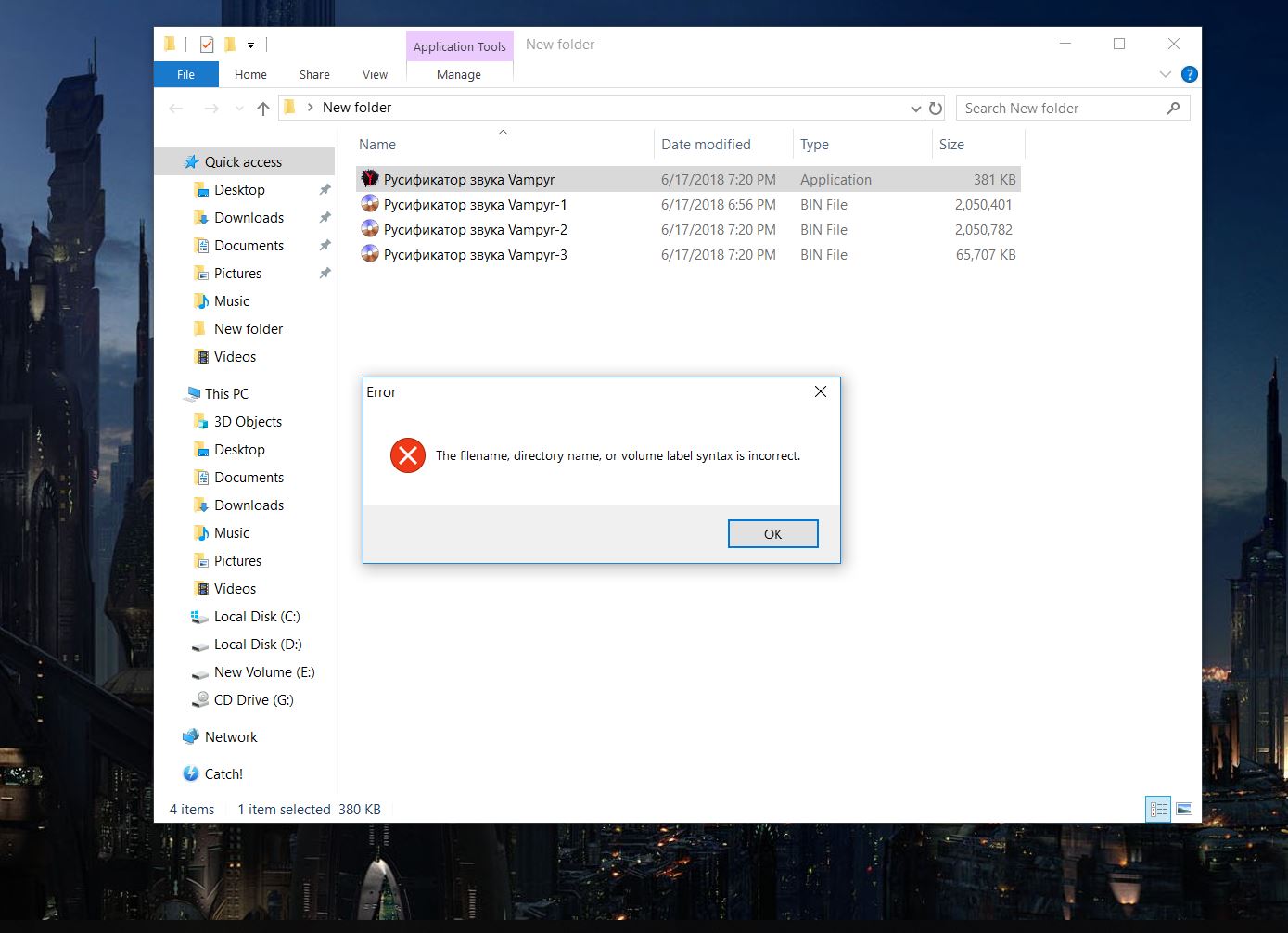Open the Manage ribbon tab
Viewport: 1288px width, 933px height.
click(x=459, y=74)
